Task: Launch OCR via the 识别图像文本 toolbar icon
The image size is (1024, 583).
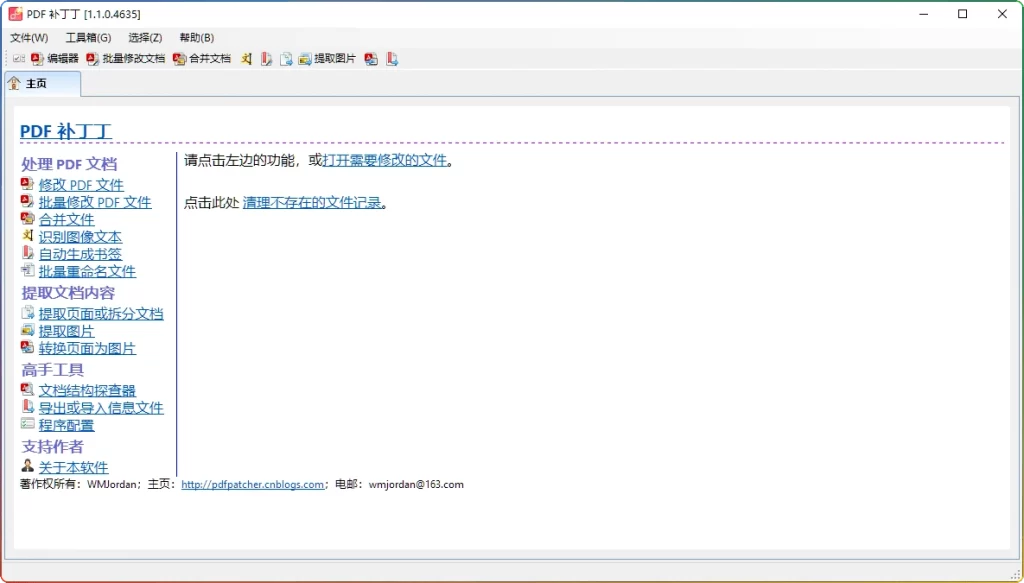Action: (x=246, y=58)
